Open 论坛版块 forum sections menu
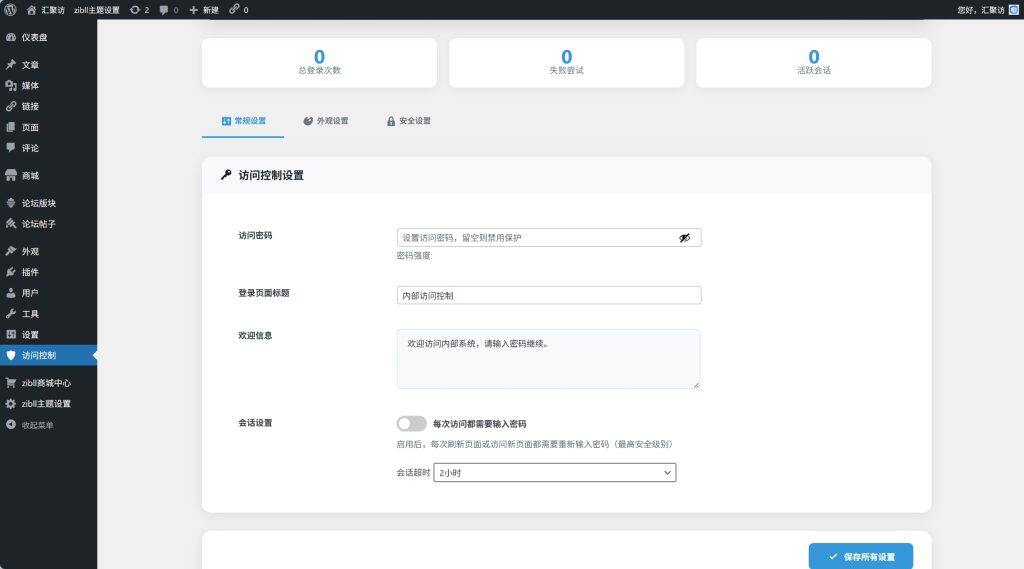This screenshot has width=1024, height=569. (x=48, y=203)
